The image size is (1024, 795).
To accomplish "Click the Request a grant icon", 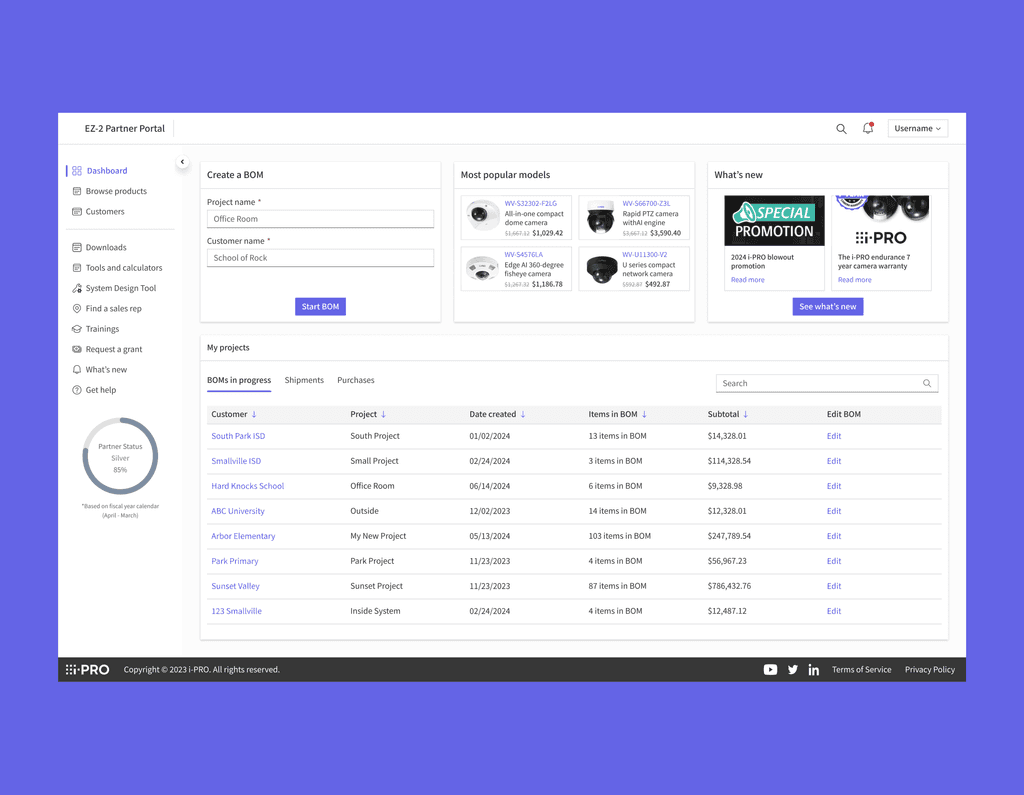I will pyautogui.click(x=77, y=349).
